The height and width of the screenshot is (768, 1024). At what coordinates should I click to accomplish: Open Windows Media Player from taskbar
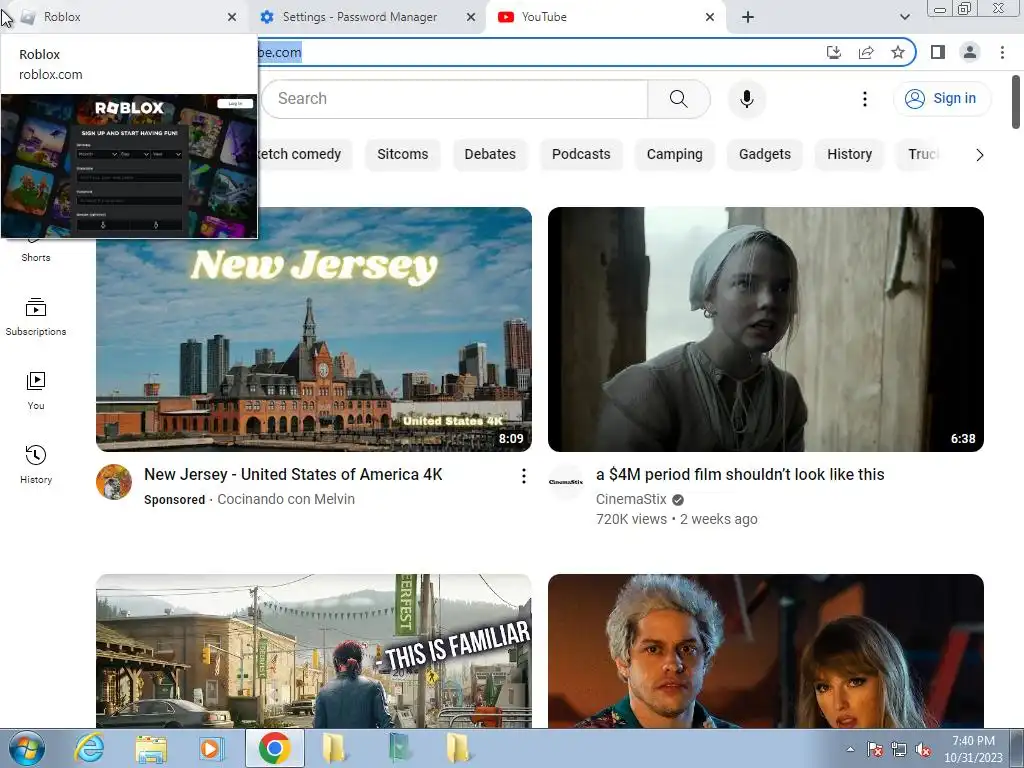pos(210,748)
